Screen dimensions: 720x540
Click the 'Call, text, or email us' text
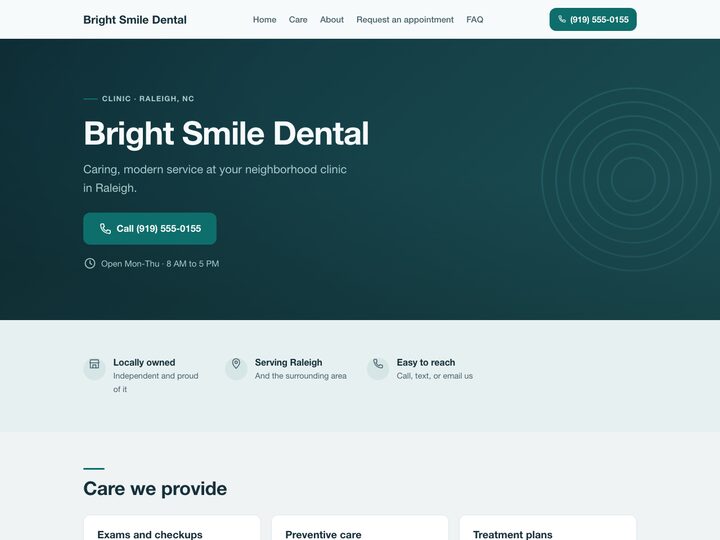[434, 376]
